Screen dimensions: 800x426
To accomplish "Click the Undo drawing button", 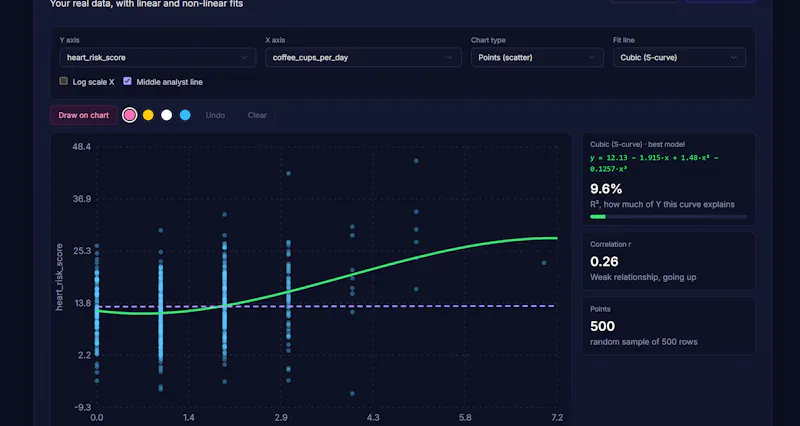I will (x=215, y=115).
